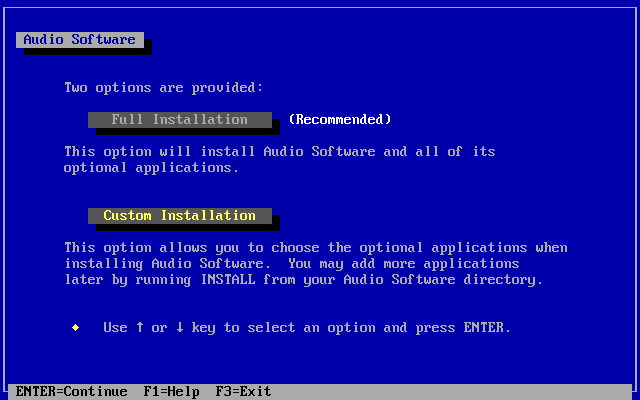Viewport: 640px width, 400px height.
Task: Open help via F1=Help in status bar
Action: [x=171, y=391]
